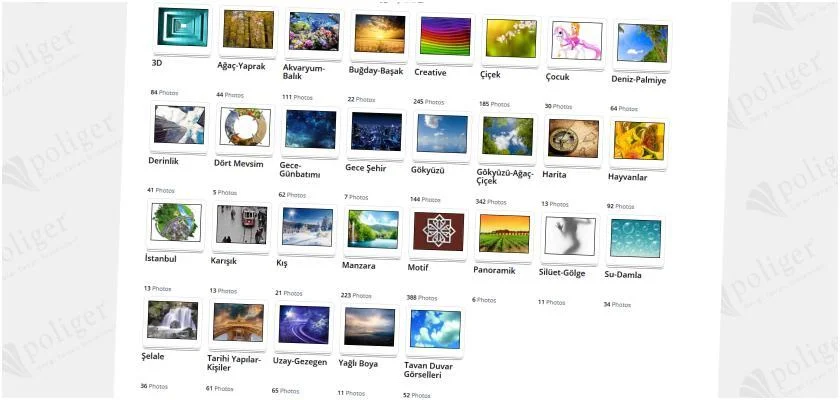The image size is (840, 400).
Task: Open the Tarihi Yapılar-Kişiler arch thumbnail
Action: (238, 323)
